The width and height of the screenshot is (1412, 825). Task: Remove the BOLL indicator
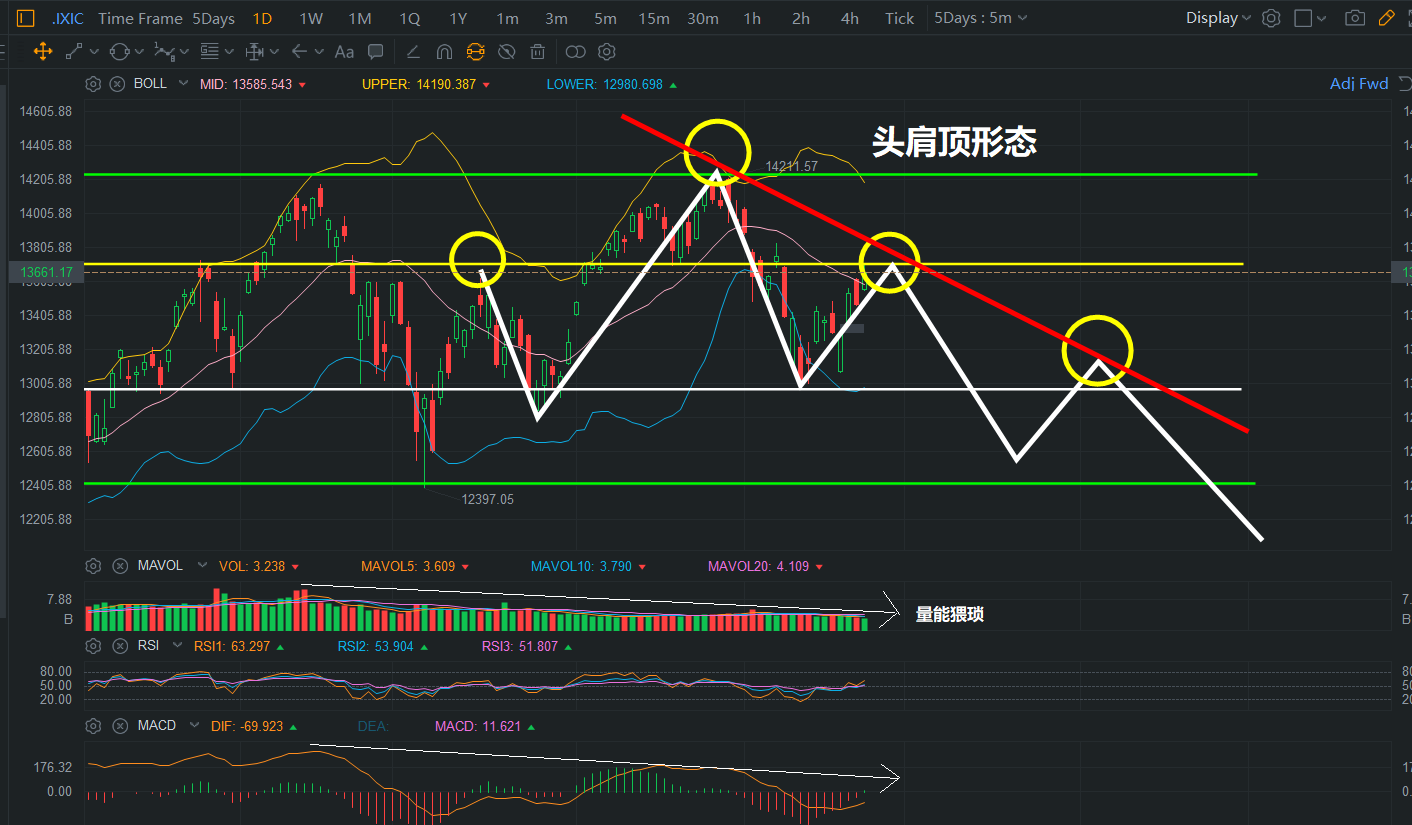coord(117,84)
